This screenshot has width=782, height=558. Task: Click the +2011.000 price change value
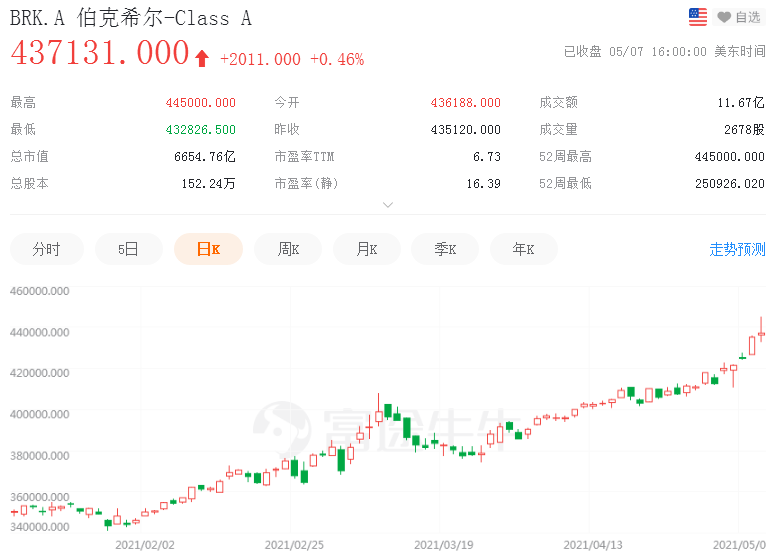coord(260,59)
